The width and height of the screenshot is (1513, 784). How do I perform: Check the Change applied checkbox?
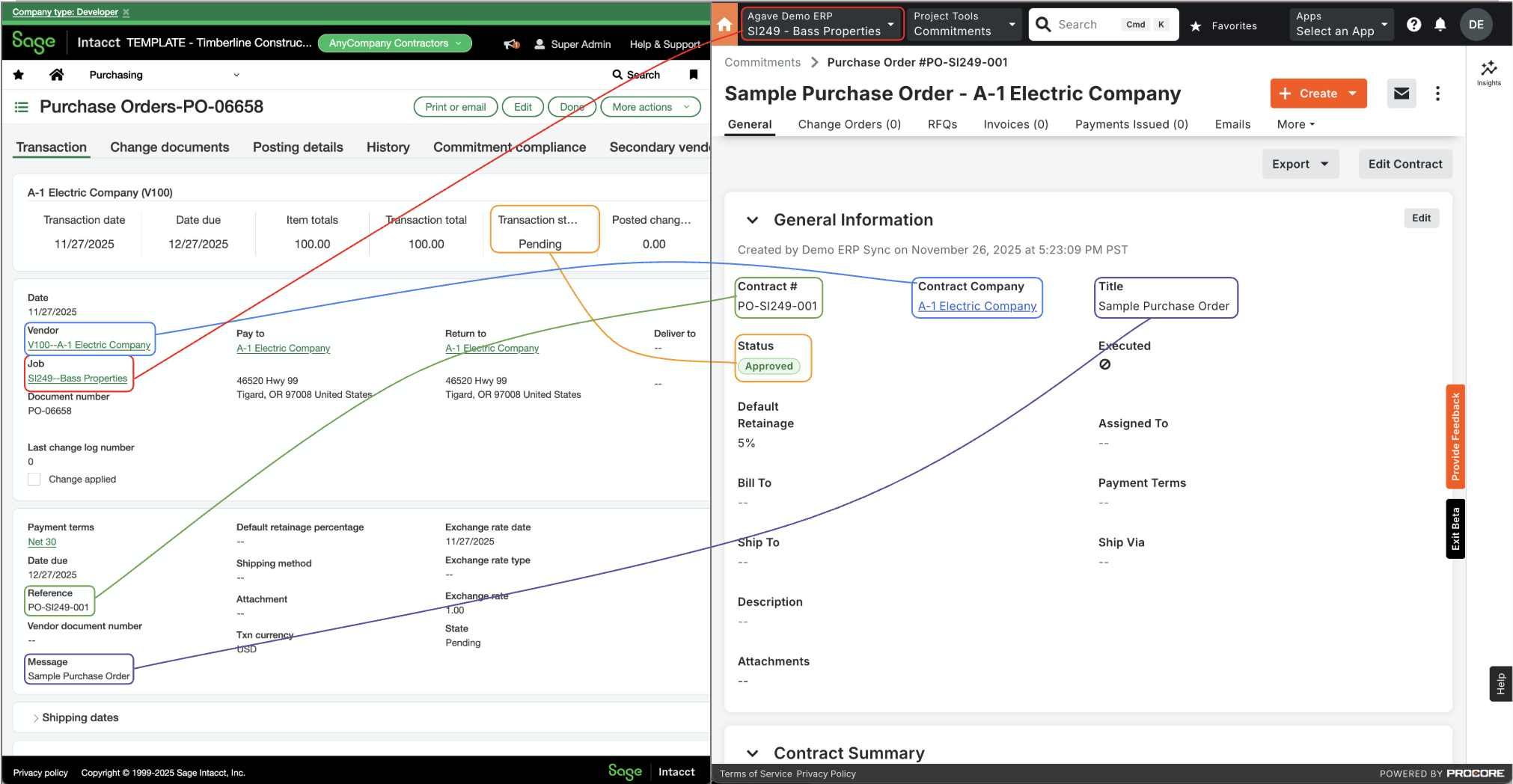(34, 479)
